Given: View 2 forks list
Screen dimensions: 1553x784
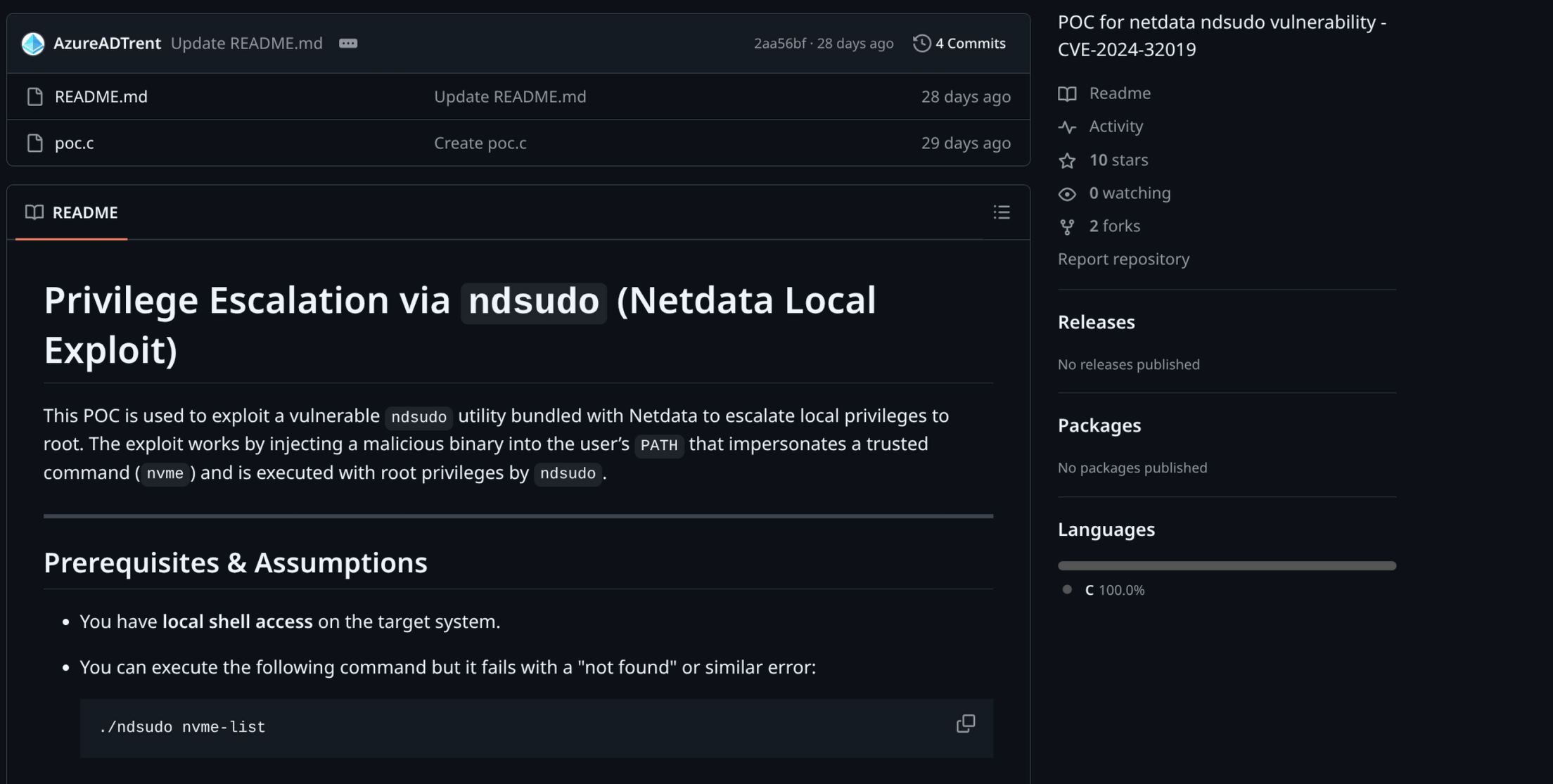Looking at the screenshot, I should pyautogui.click(x=1115, y=226).
